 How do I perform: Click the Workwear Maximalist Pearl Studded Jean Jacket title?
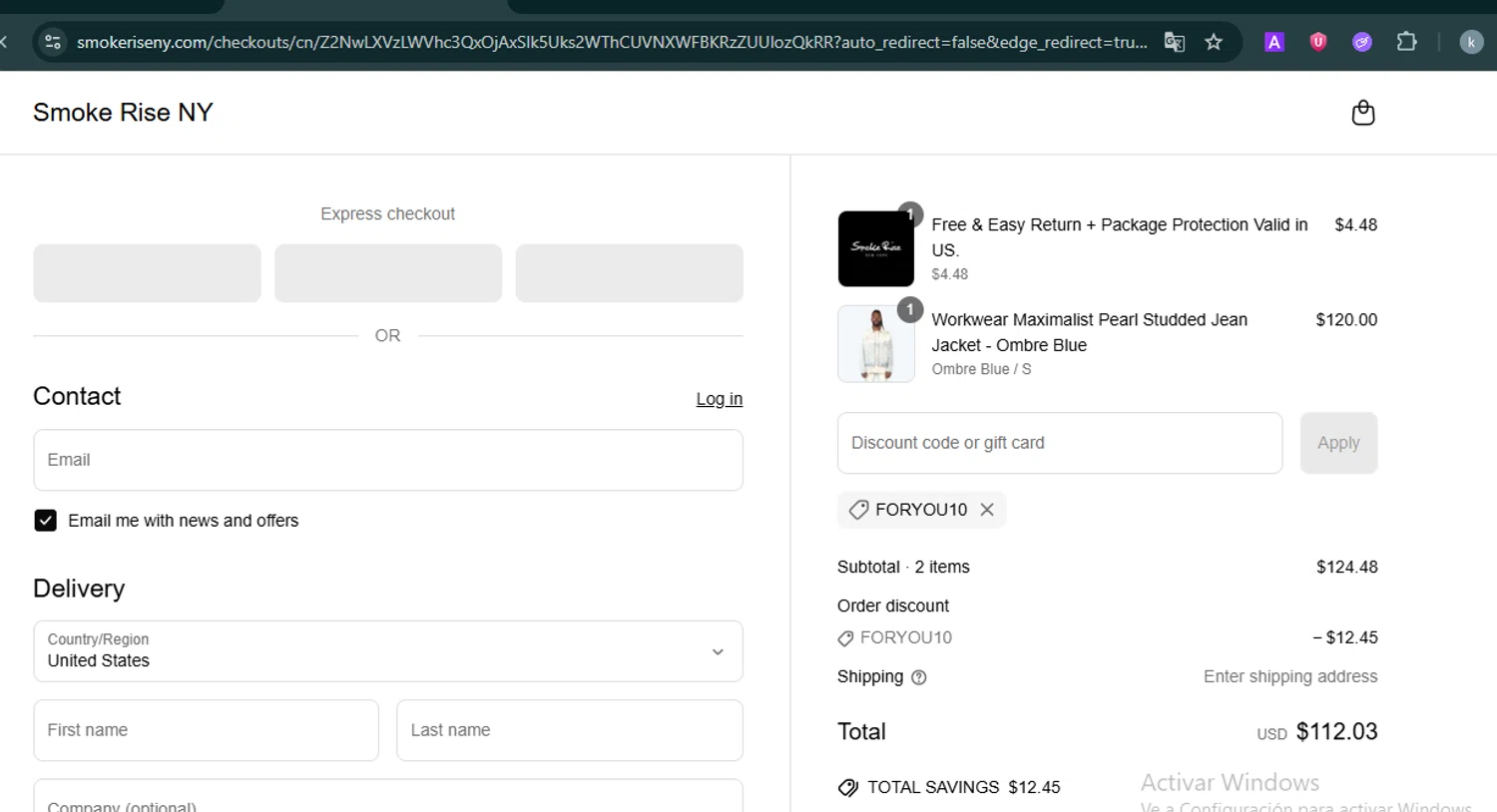pyautogui.click(x=1090, y=332)
